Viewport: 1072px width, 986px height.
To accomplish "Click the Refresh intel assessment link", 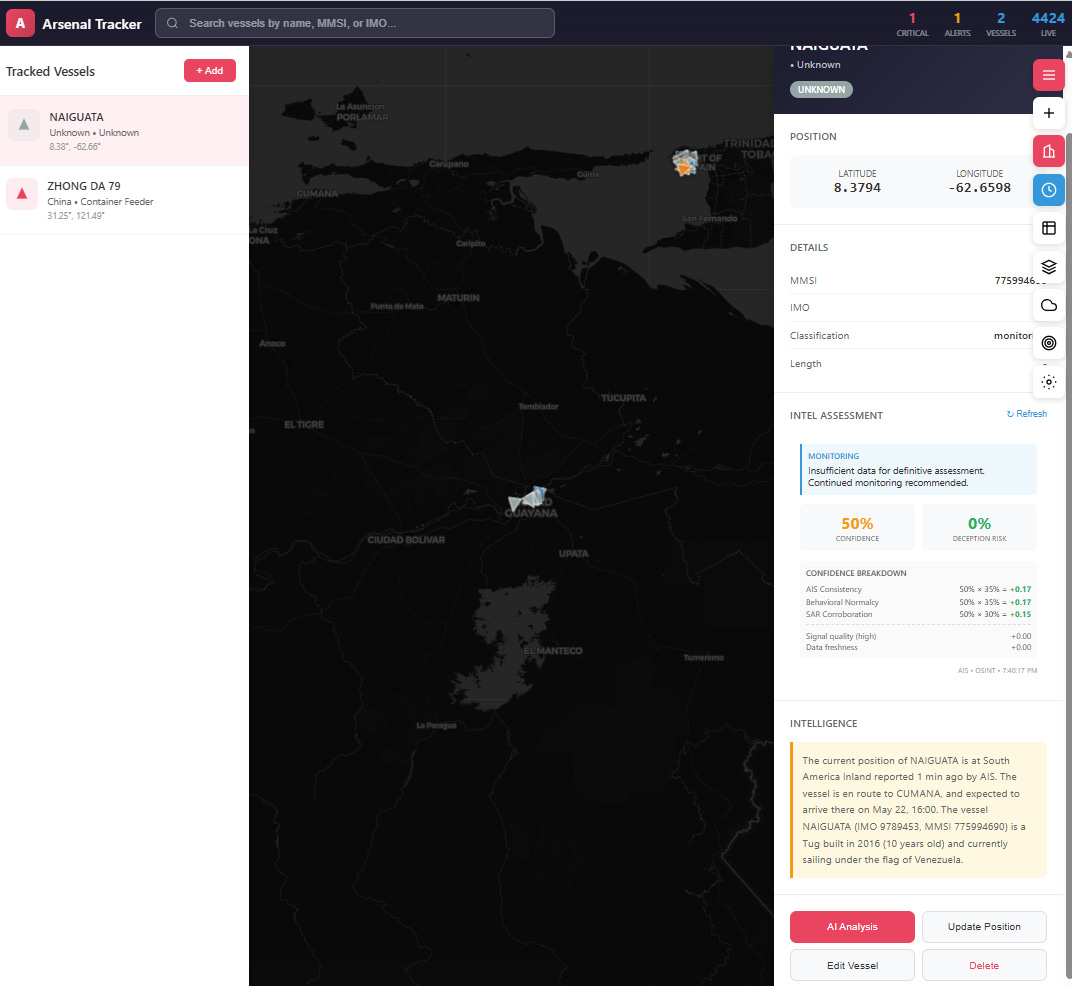I will 1026,414.
